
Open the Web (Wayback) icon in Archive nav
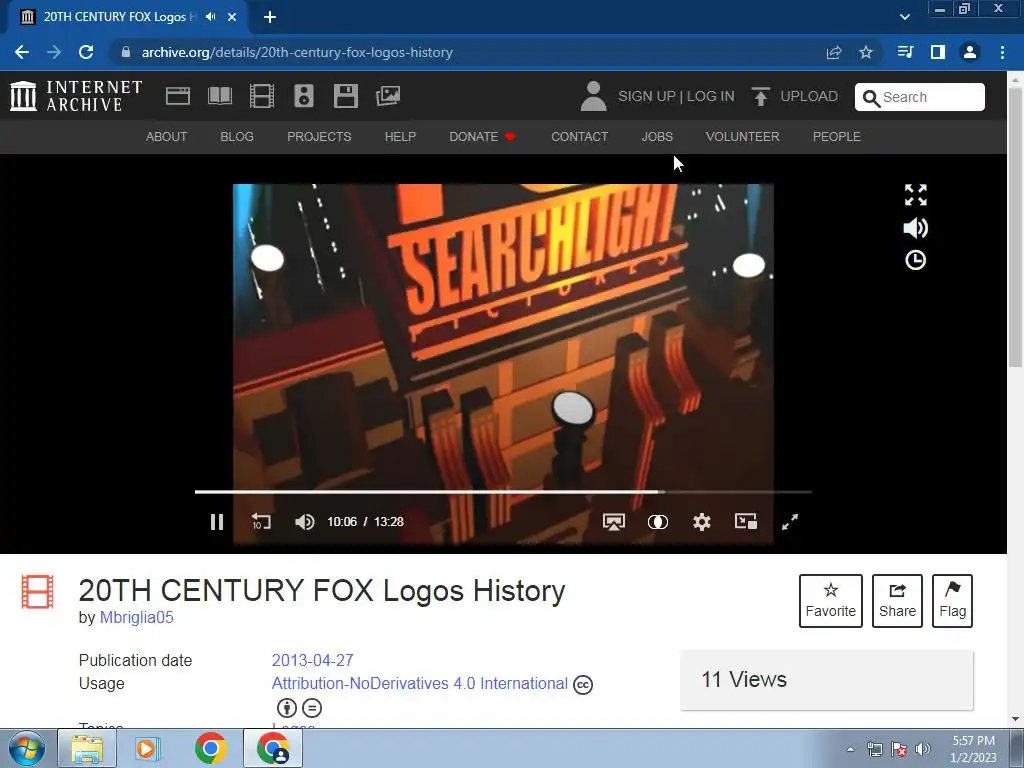(178, 96)
